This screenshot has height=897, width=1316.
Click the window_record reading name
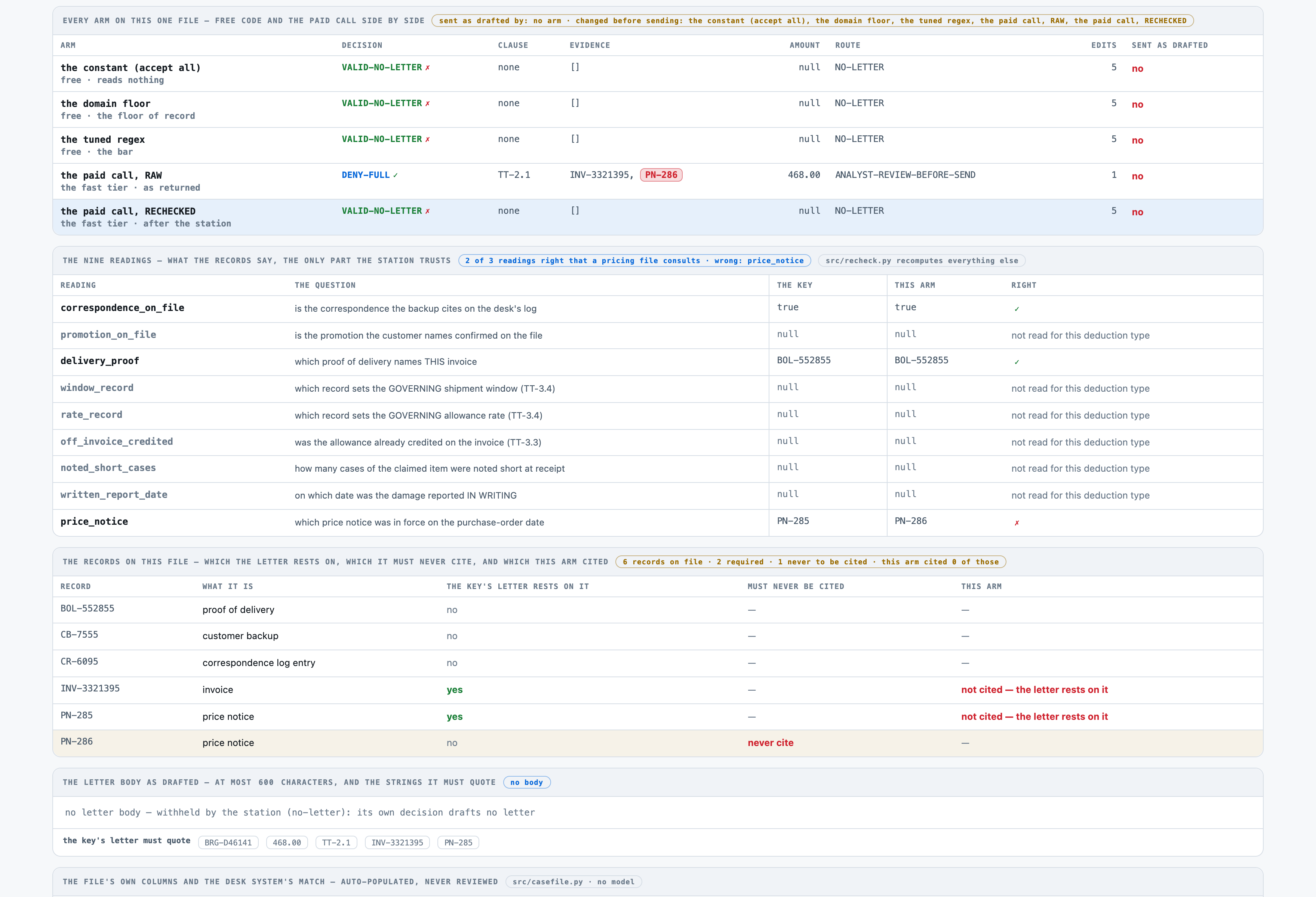pos(97,388)
